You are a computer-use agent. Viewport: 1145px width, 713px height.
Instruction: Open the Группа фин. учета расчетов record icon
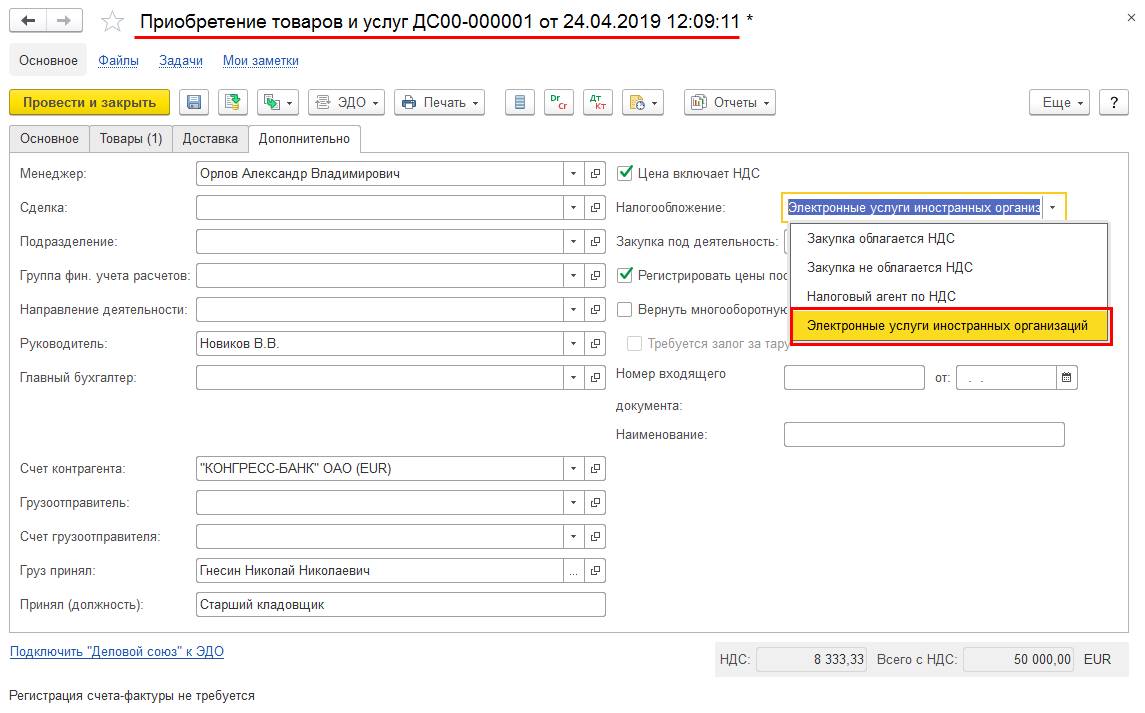pos(595,275)
